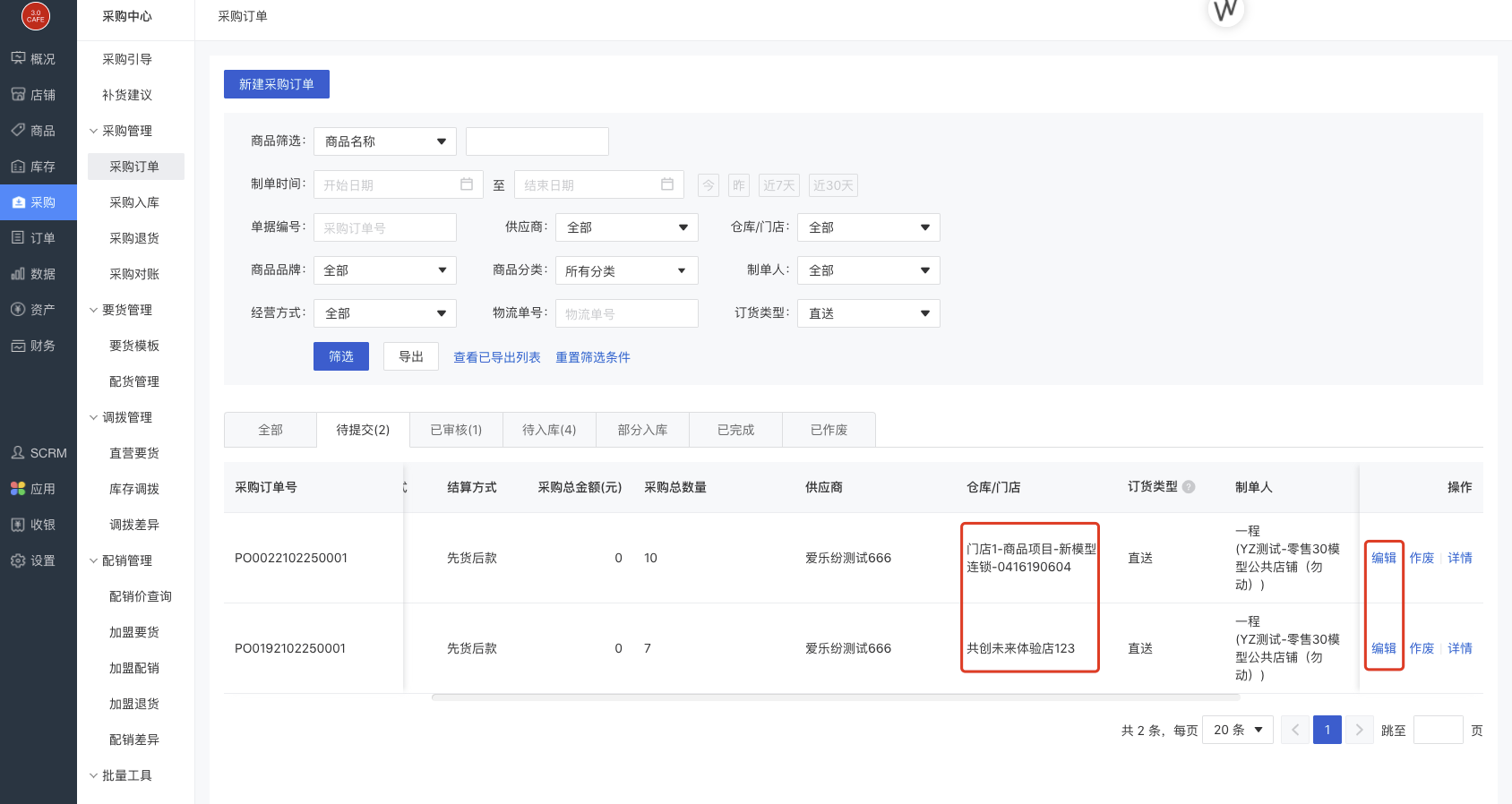The height and width of the screenshot is (804, 1512).
Task: Switch to the 已审核(1) tab
Action: click(x=456, y=430)
